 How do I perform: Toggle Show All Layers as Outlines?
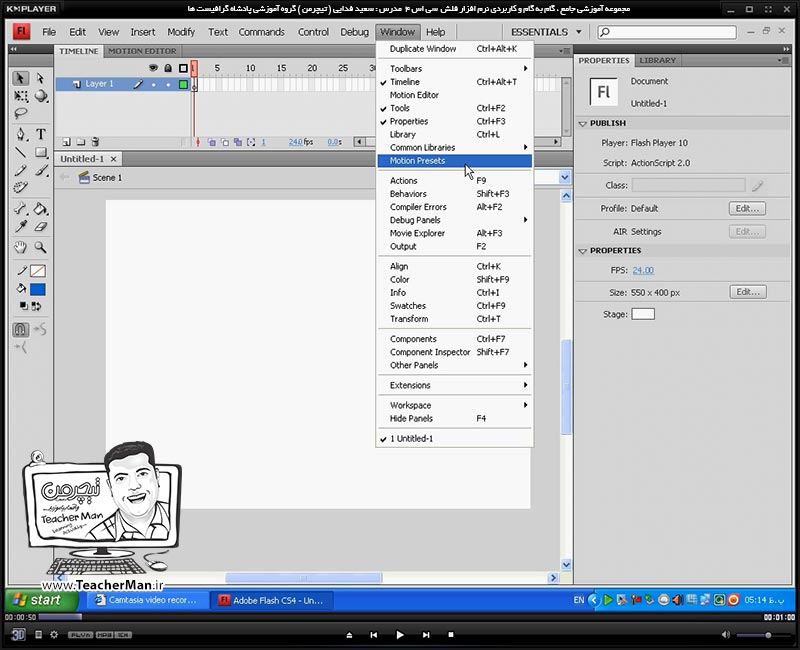coord(183,68)
